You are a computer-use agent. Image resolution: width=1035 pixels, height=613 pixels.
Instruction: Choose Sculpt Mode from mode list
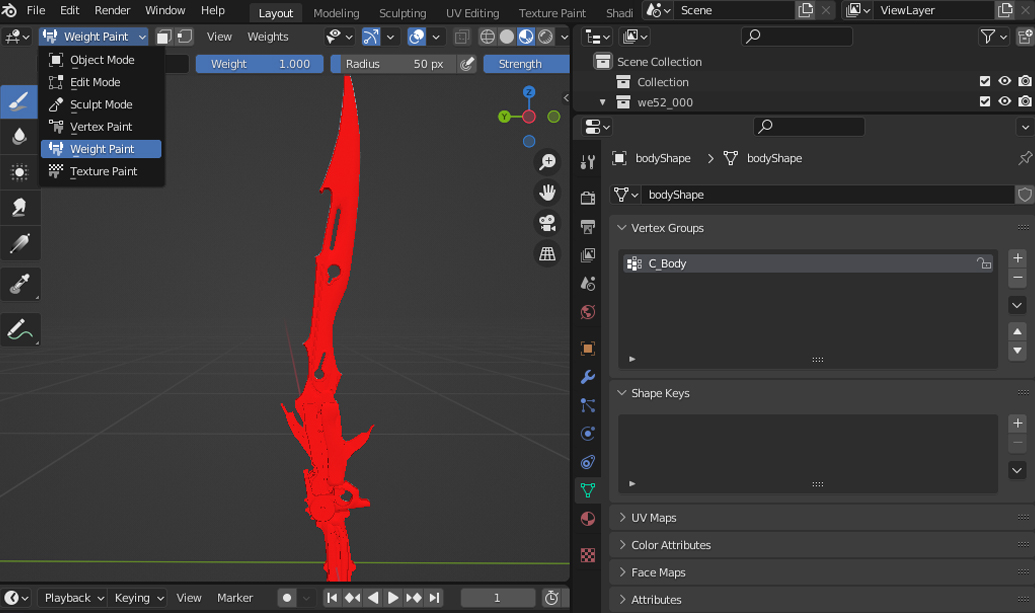tap(101, 105)
